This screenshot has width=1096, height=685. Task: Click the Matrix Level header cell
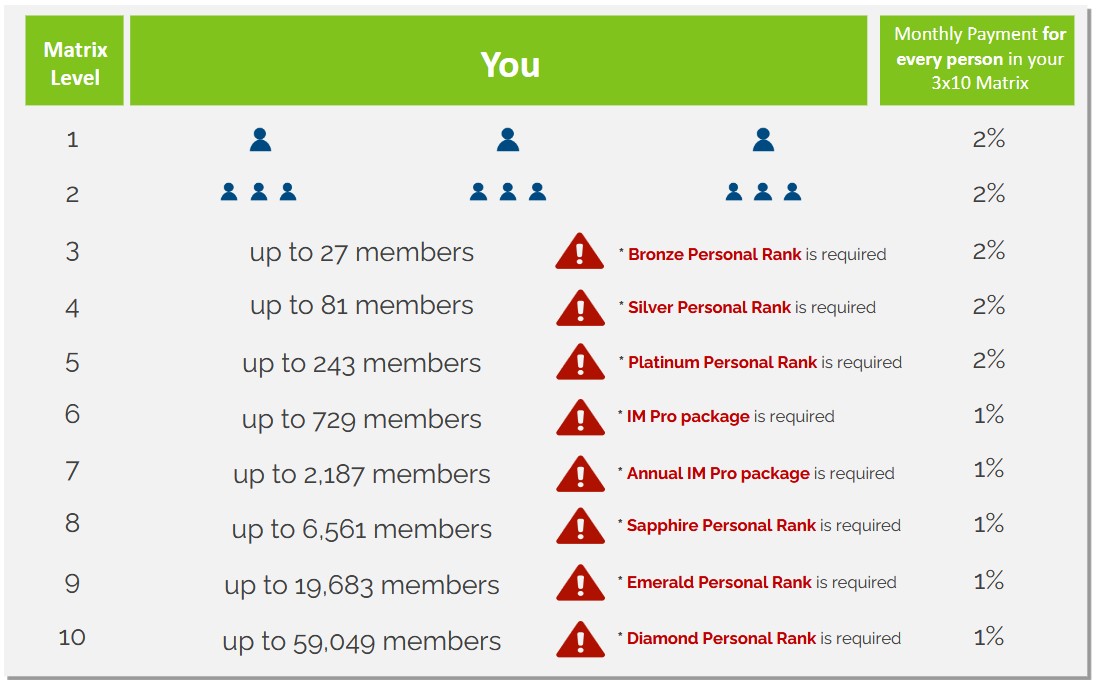pyautogui.click(x=75, y=61)
